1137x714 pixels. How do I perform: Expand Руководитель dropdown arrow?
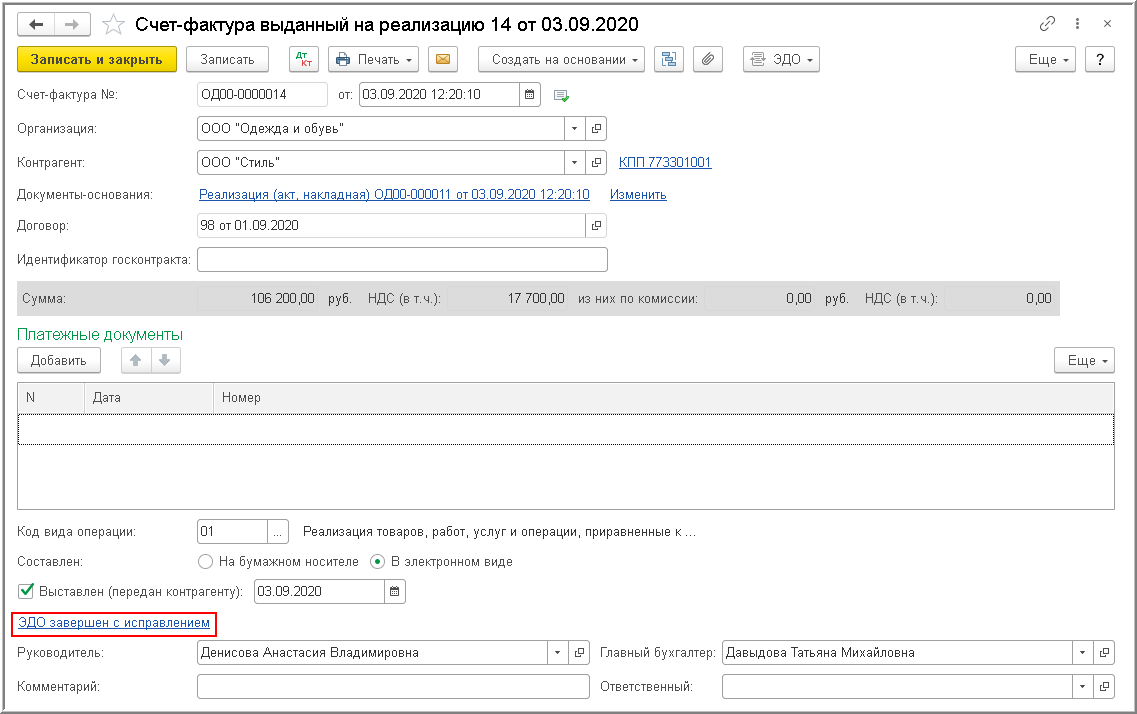coord(558,652)
